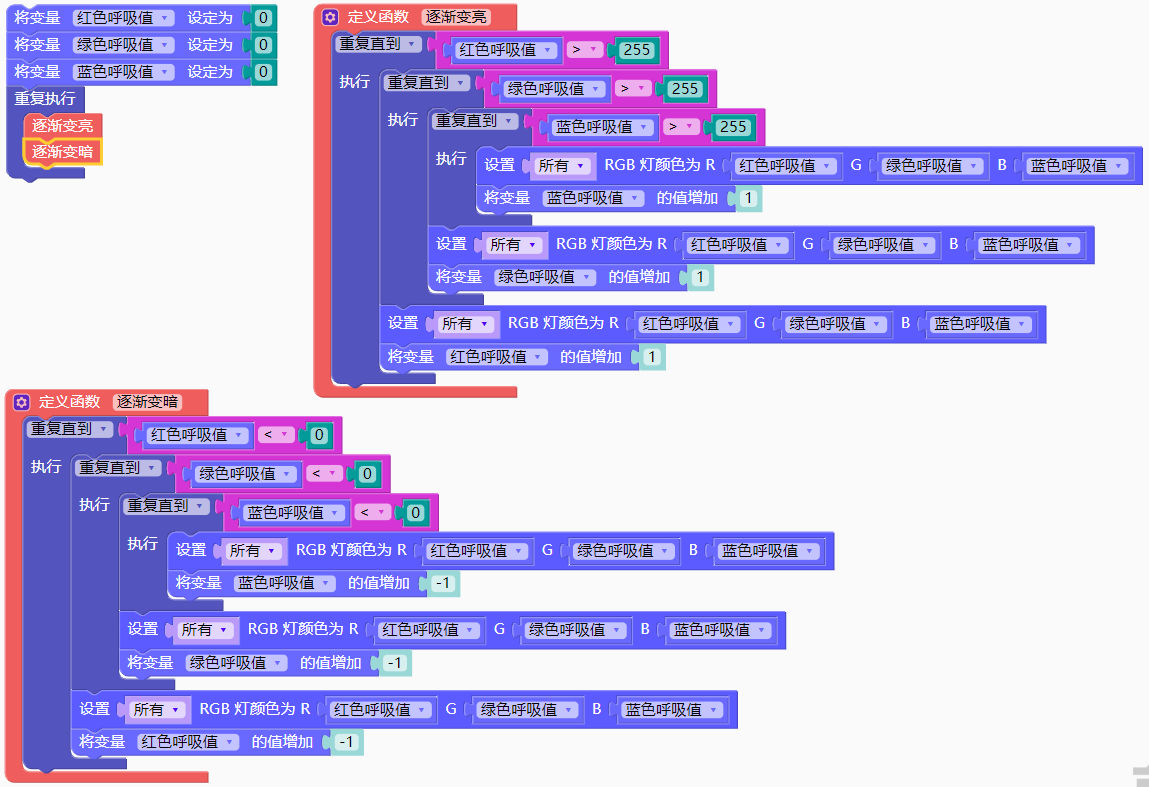Select the 逐渐变亮 call block inside 重复执行
1149x787 pixels.
62,125
